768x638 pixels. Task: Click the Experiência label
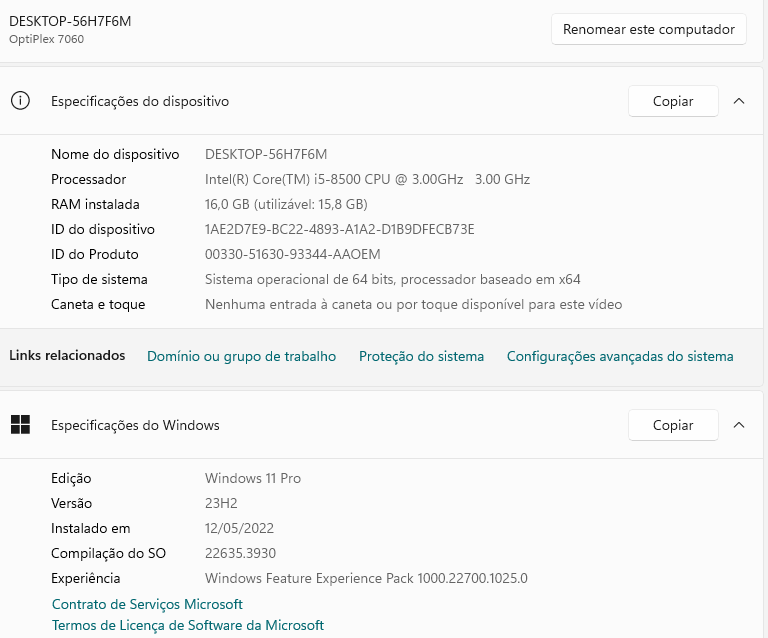pyautogui.click(x=85, y=578)
